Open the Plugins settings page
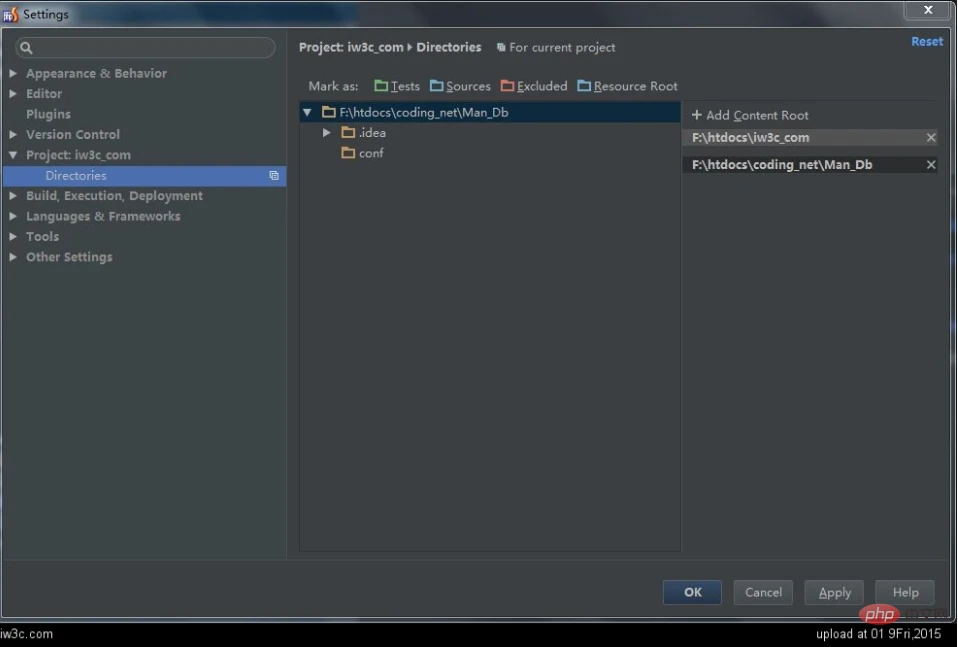This screenshot has width=958, height=647. pyautogui.click(x=48, y=115)
